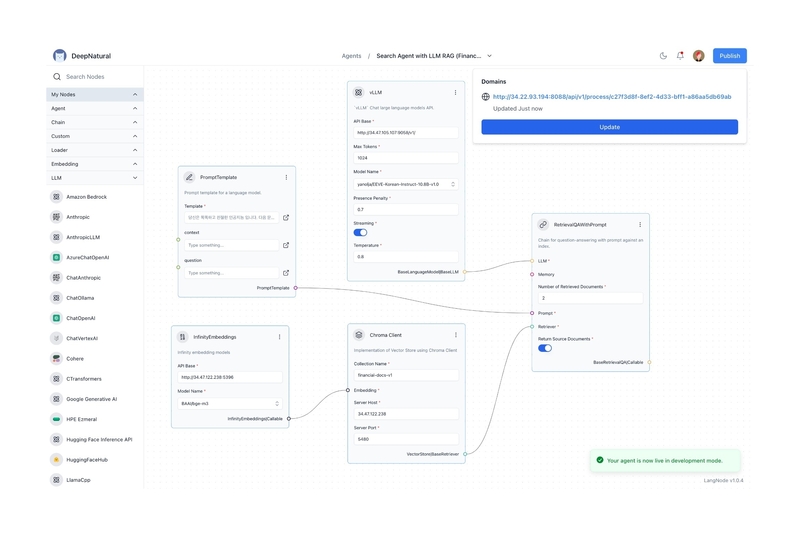This screenshot has height=535, width=800.
Task: Click the Publish button
Action: [x=730, y=56]
